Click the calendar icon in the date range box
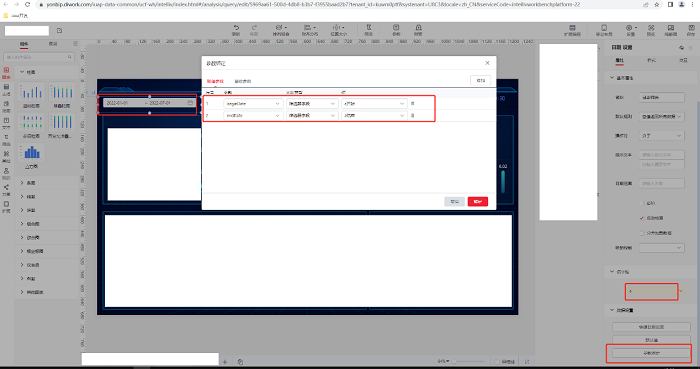Screen dimensions: 700x369 (190, 103)
